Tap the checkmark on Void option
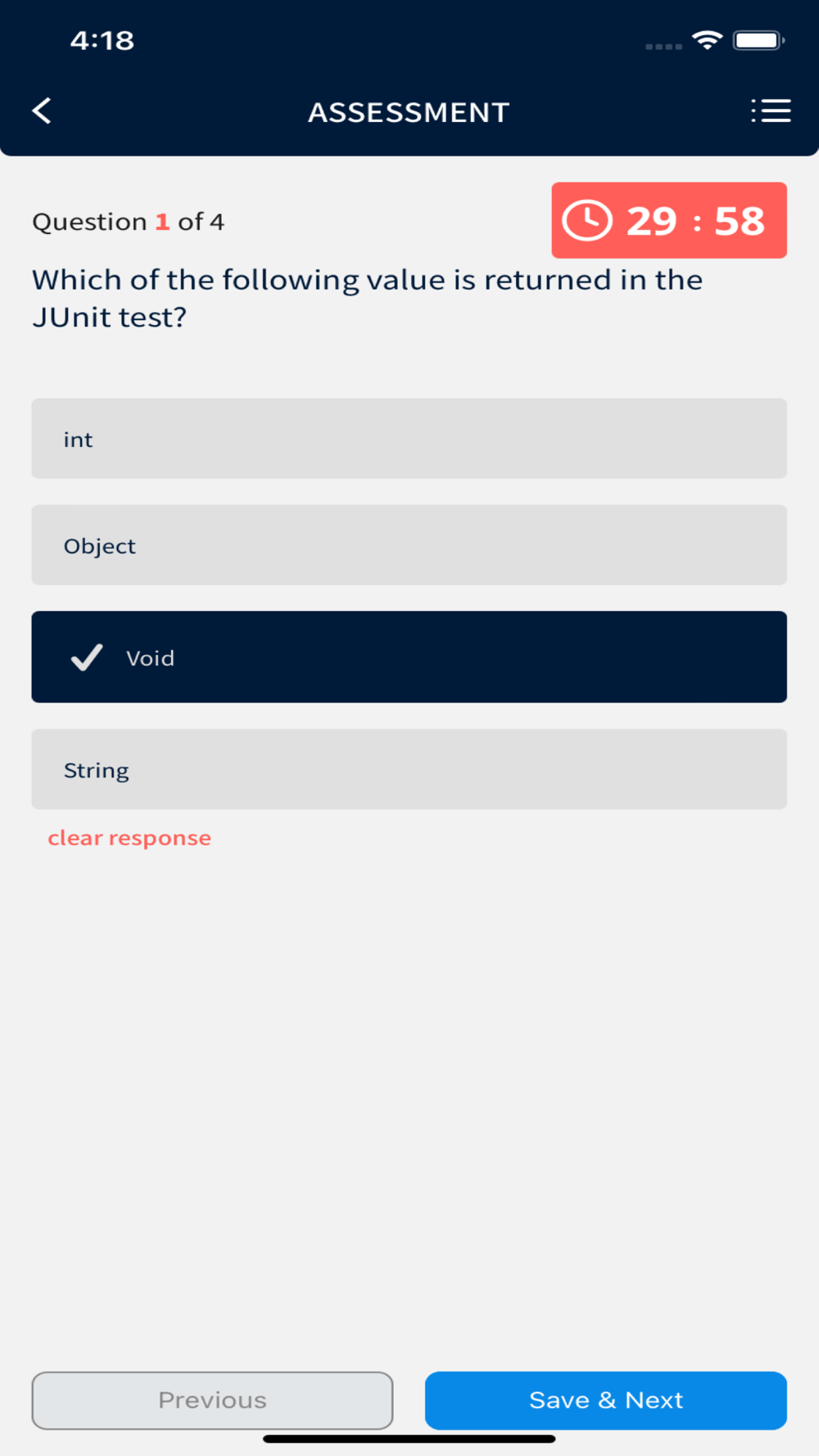Viewport: 819px width, 1456px height. [x=87, y=657]
